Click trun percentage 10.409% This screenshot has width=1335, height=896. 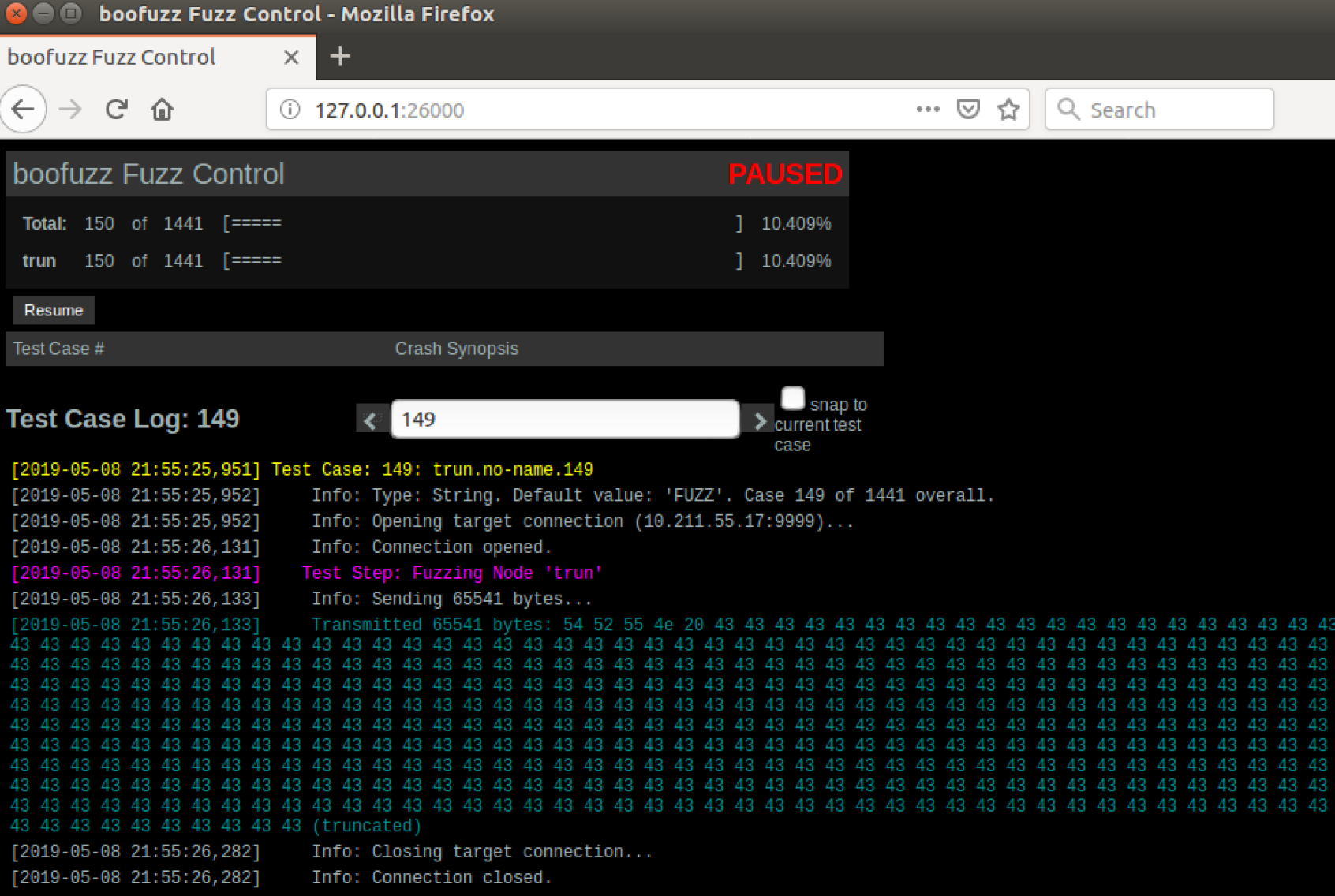click(796, 261)
